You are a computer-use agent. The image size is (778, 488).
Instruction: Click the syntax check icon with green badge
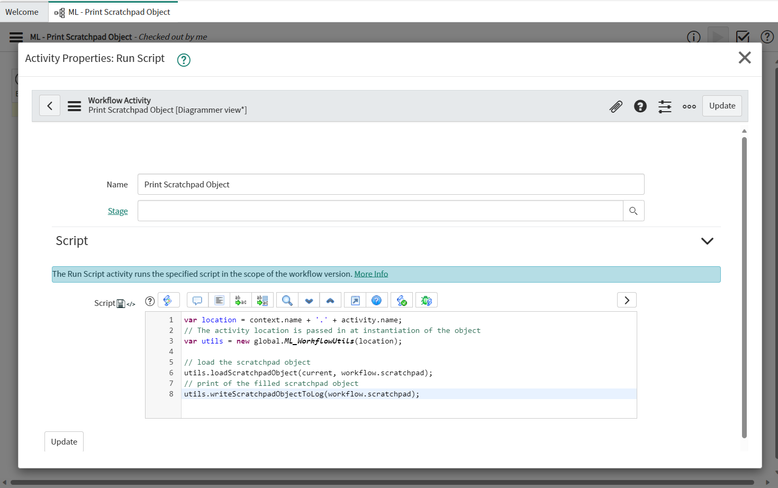click(x=401, y=301)
